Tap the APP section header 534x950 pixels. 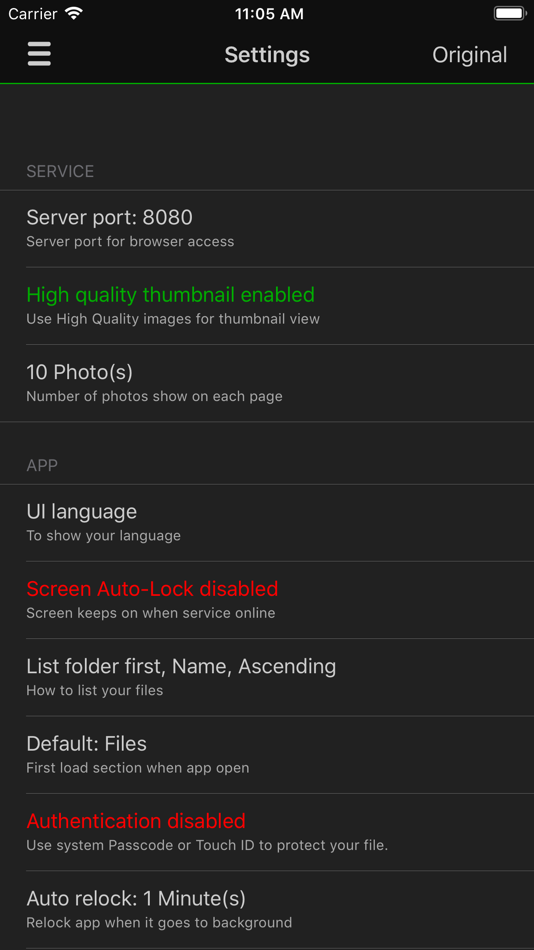click(42, 465)
